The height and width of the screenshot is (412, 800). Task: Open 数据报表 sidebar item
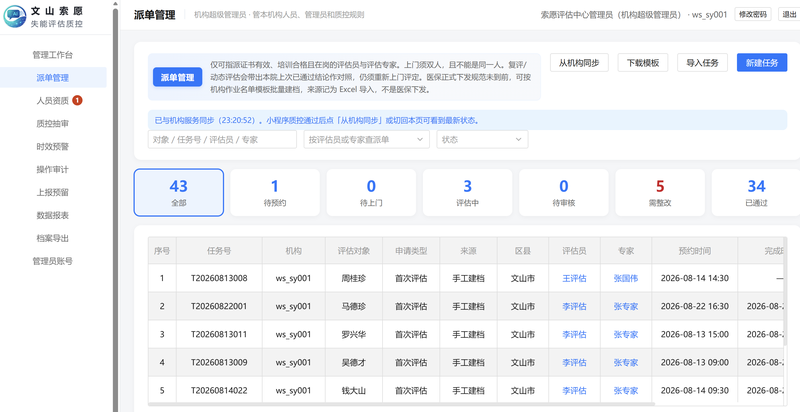tap(53, 215)
